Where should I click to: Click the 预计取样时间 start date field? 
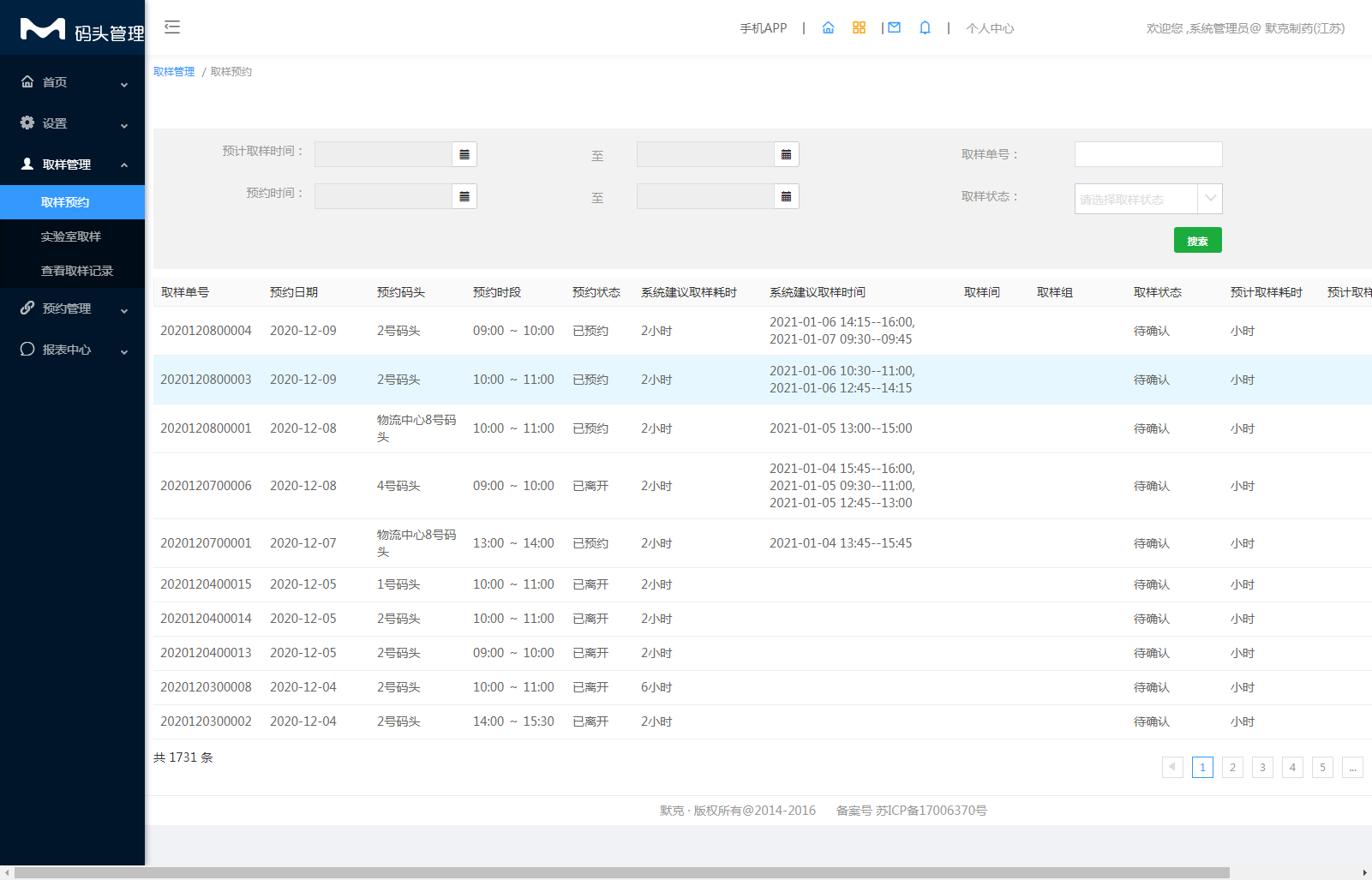pyautogui.click(x=383, y=154)
